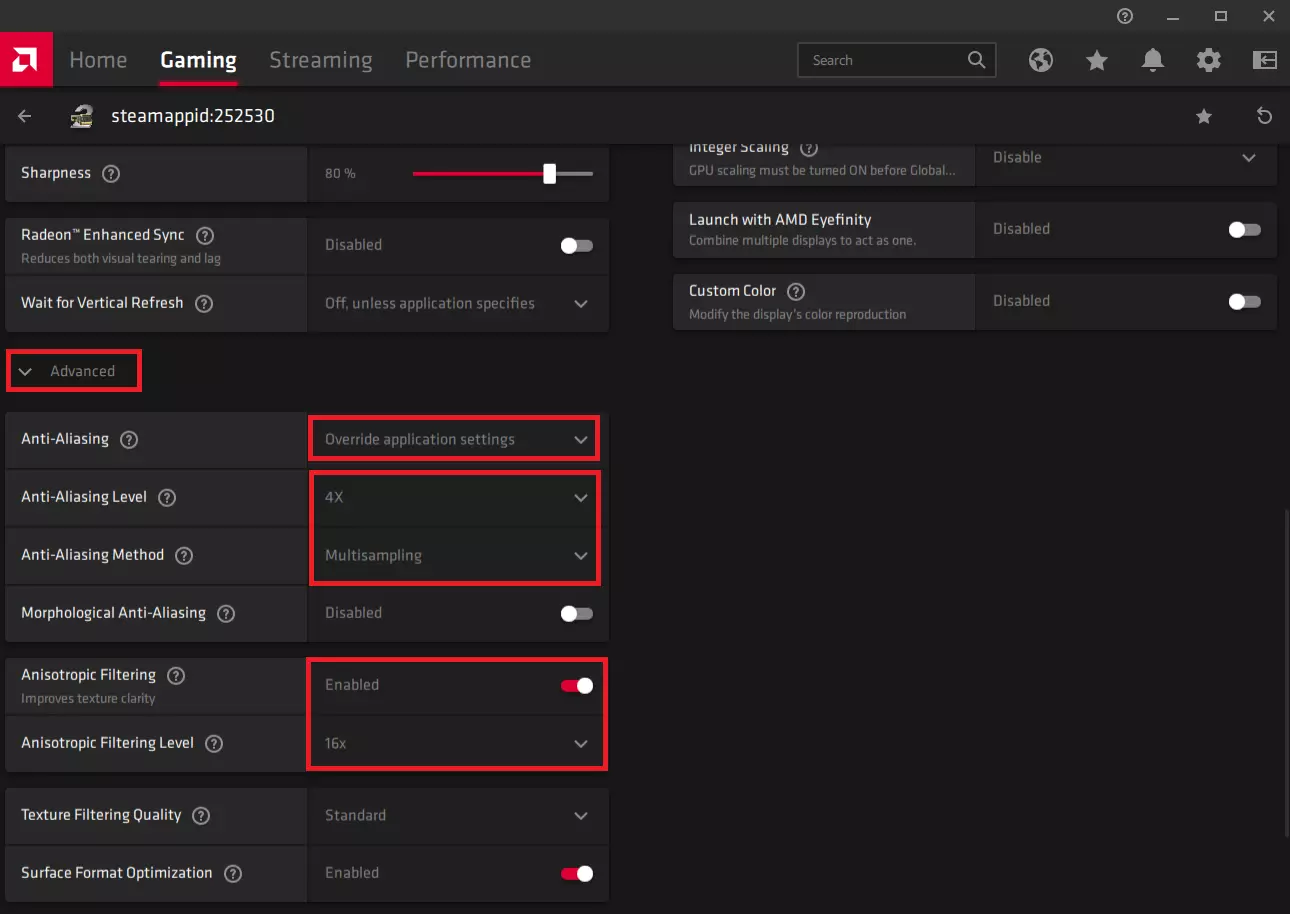The width and height of the screenshot is (1290, 914).
Task: Click the steamappid:252530 game icon
Action: (82, 116)
